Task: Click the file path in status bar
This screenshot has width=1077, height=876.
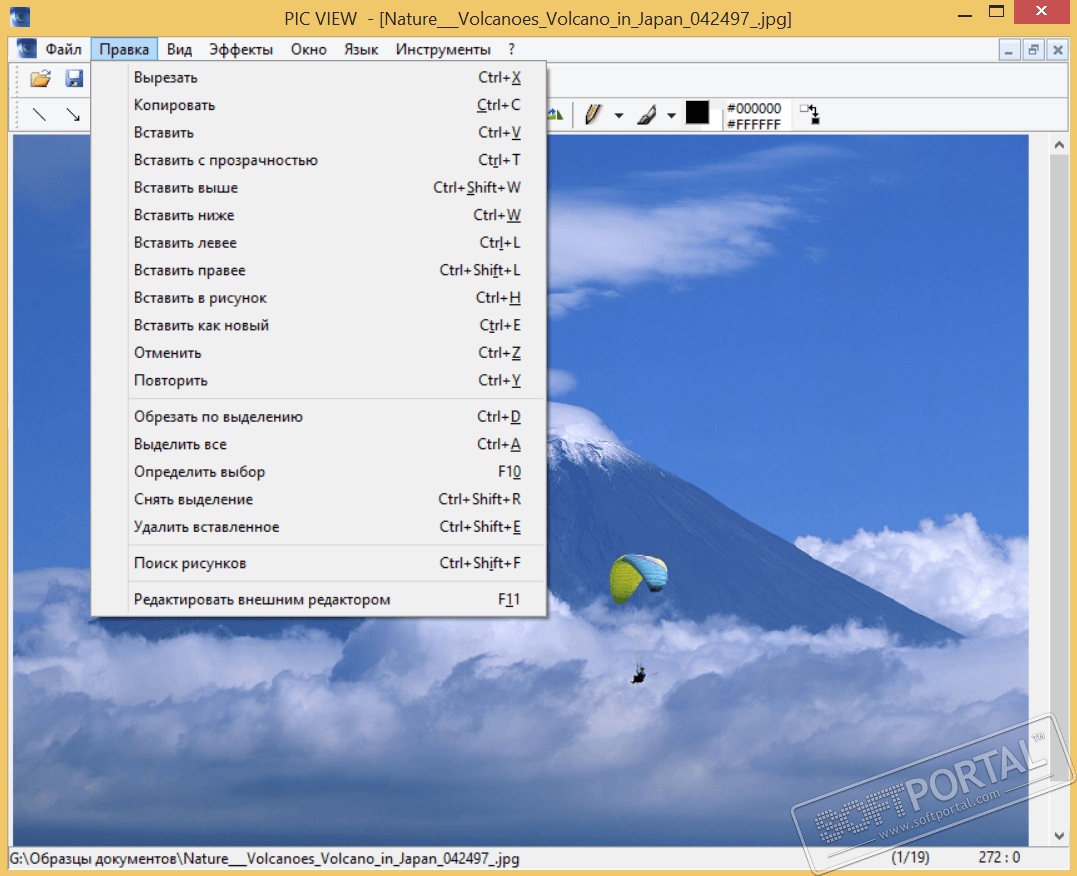Action: [264, 858]
